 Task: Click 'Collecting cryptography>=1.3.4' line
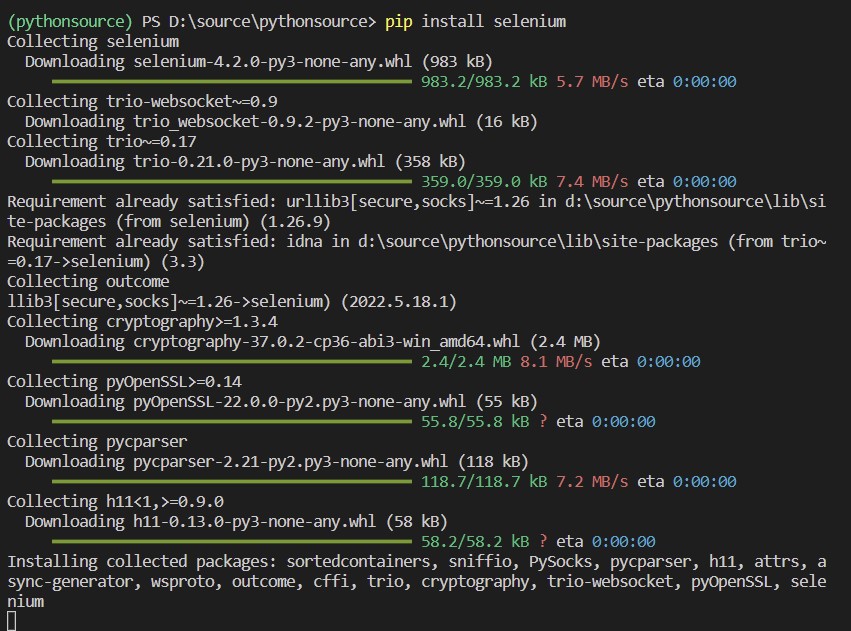click(x=142, y=322)
